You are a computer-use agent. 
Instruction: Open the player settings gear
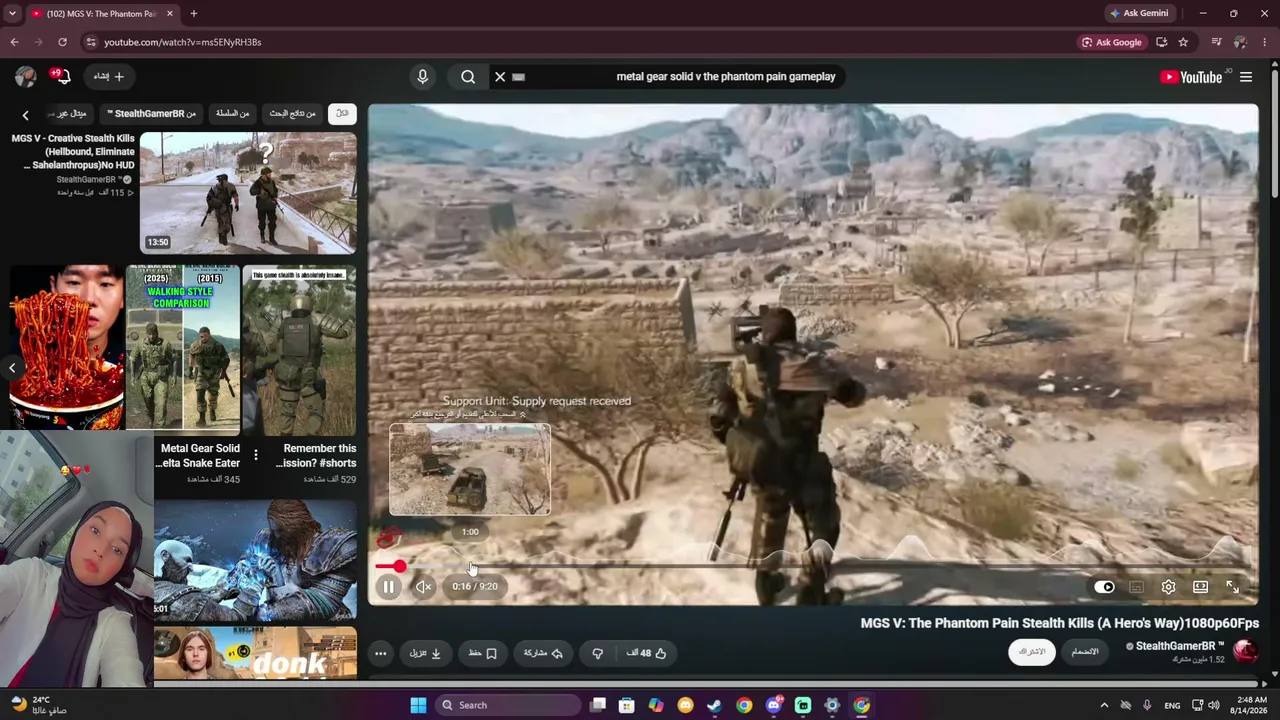point(1168,587)
